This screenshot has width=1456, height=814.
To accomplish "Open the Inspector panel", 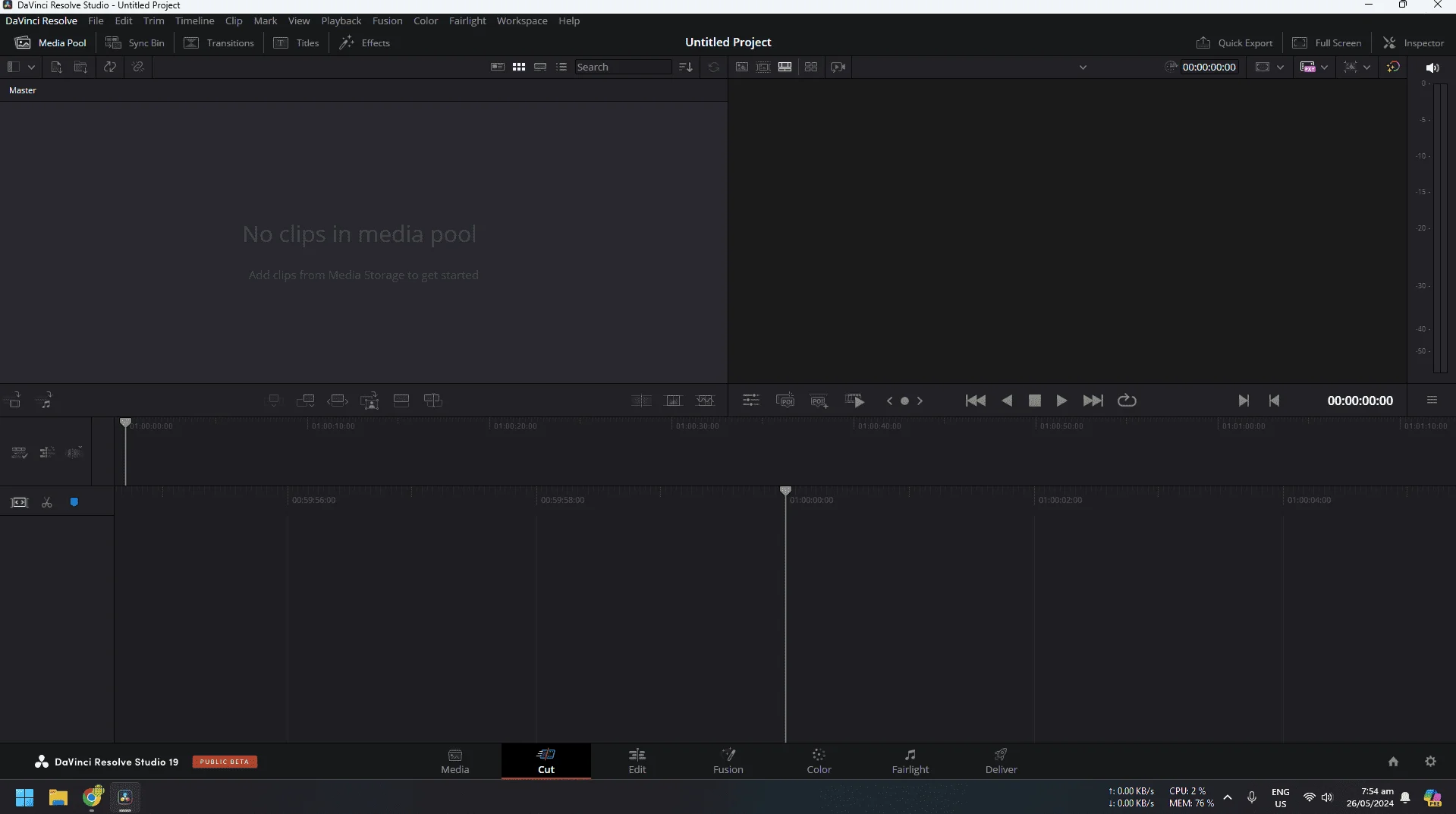I will pyautogui.click(x=1414, y=42).
